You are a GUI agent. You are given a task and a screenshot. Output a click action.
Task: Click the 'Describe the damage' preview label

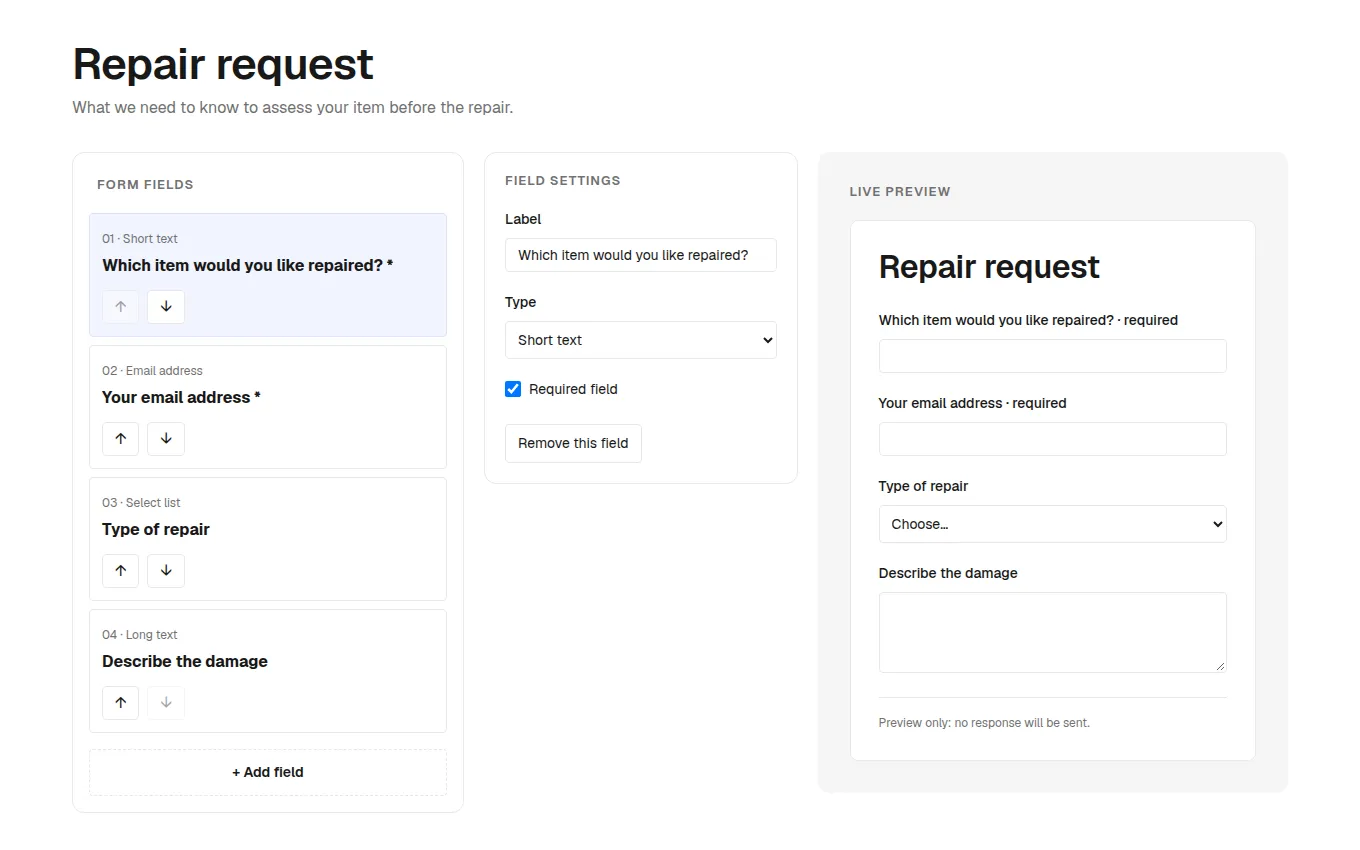click(948, 573)
